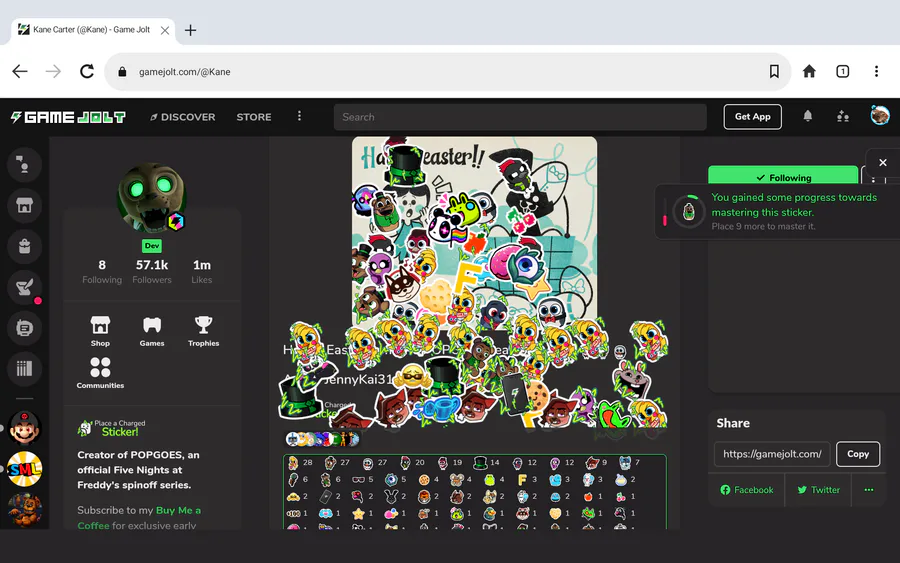Click the 1m Likes stat
The height and width of the screenshot is (563, 900).
pyautogui.click(x=201, y=271)
